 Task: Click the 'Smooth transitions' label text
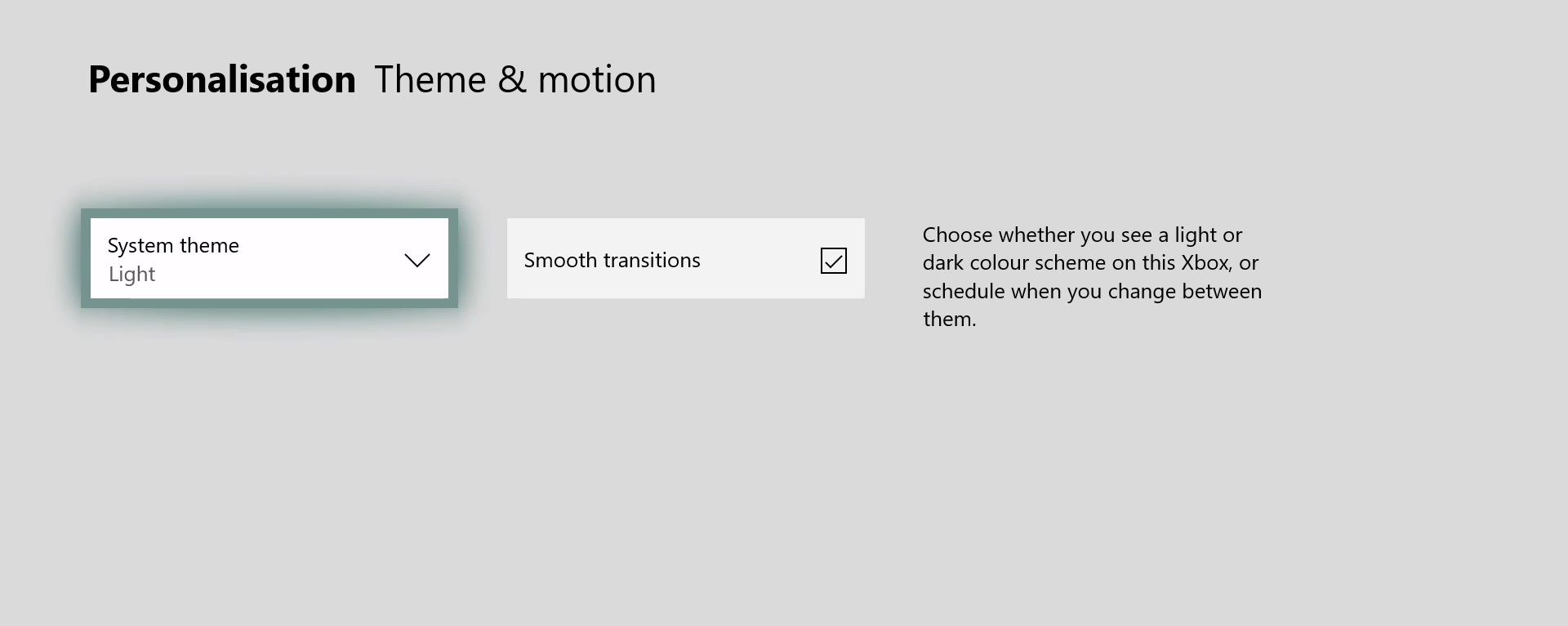[612, 260]
